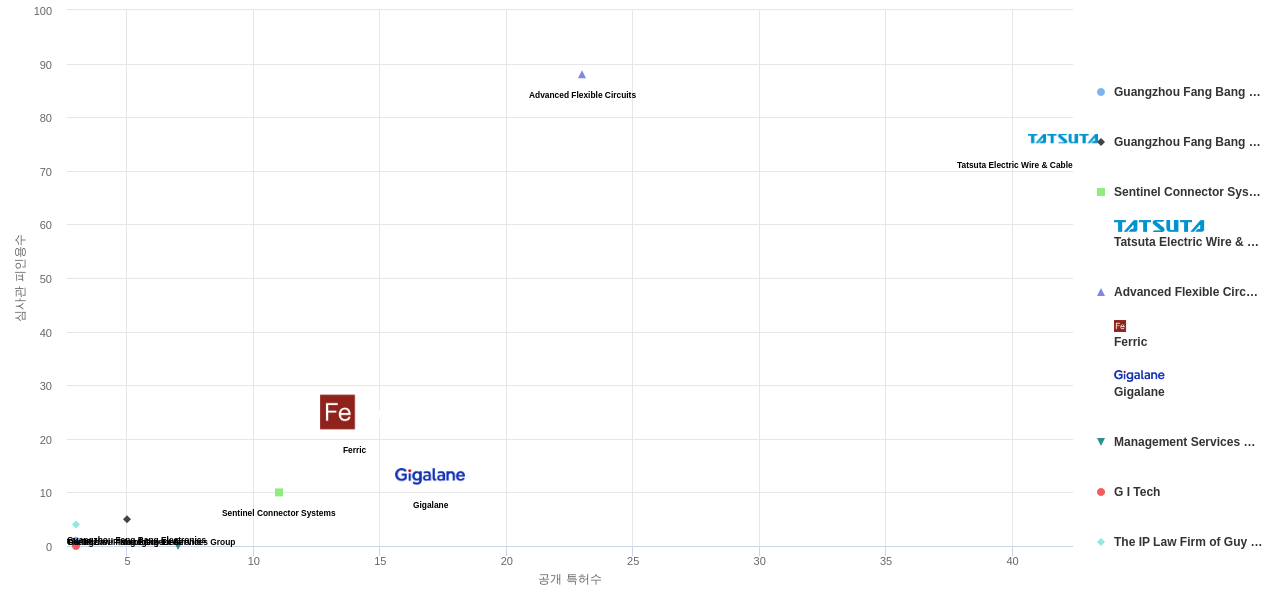The height and width of the screenshot is (600, 1280).
Task: Toggle The IP Law Firm of Guy legend label
Action: (1188, 542)
